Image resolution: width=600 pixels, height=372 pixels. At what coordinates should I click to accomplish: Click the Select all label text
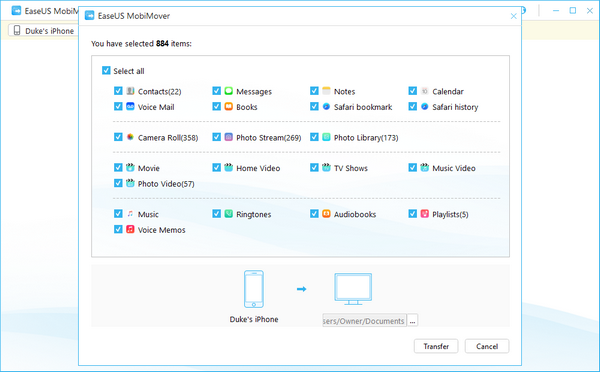coord(129,71)
